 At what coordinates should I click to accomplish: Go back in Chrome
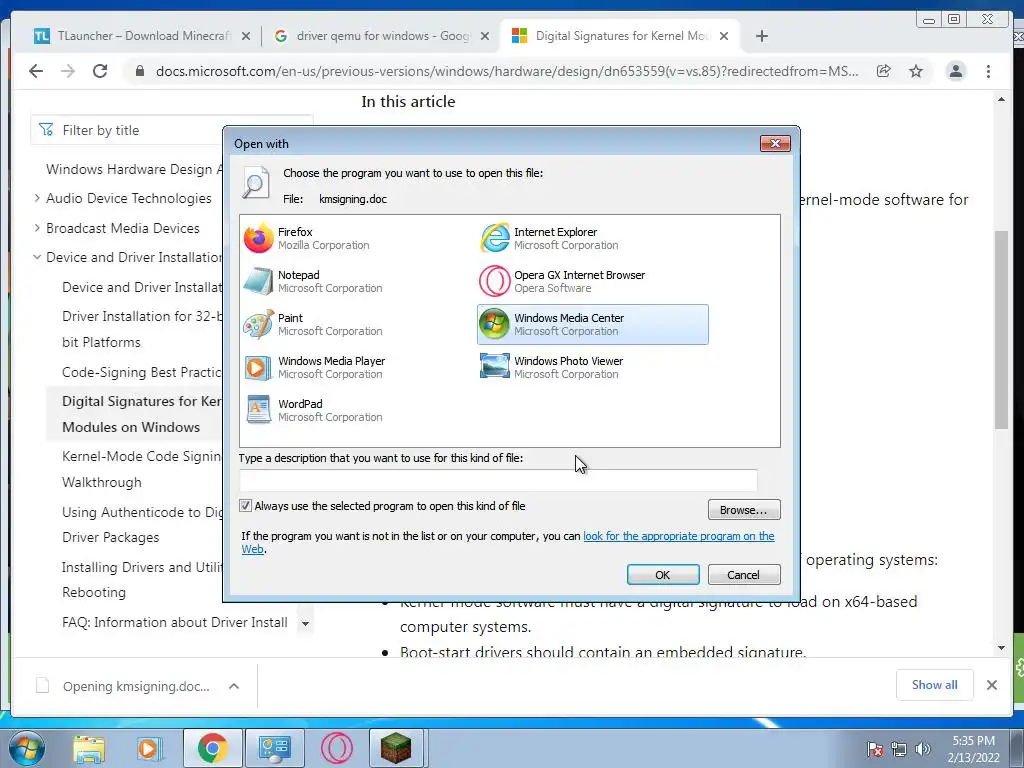[36, 71]
